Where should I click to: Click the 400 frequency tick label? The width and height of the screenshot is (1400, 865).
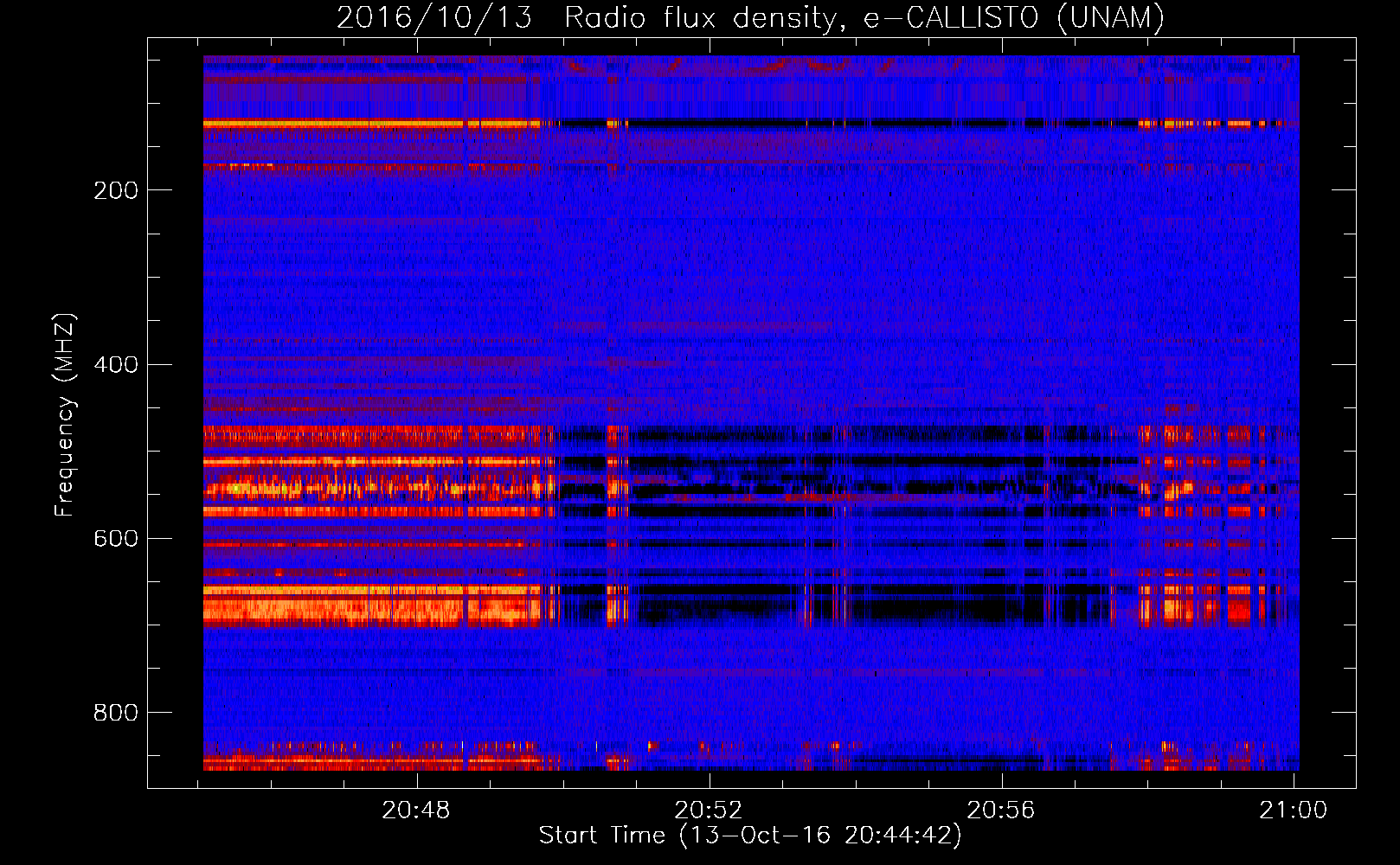[116, 364]
